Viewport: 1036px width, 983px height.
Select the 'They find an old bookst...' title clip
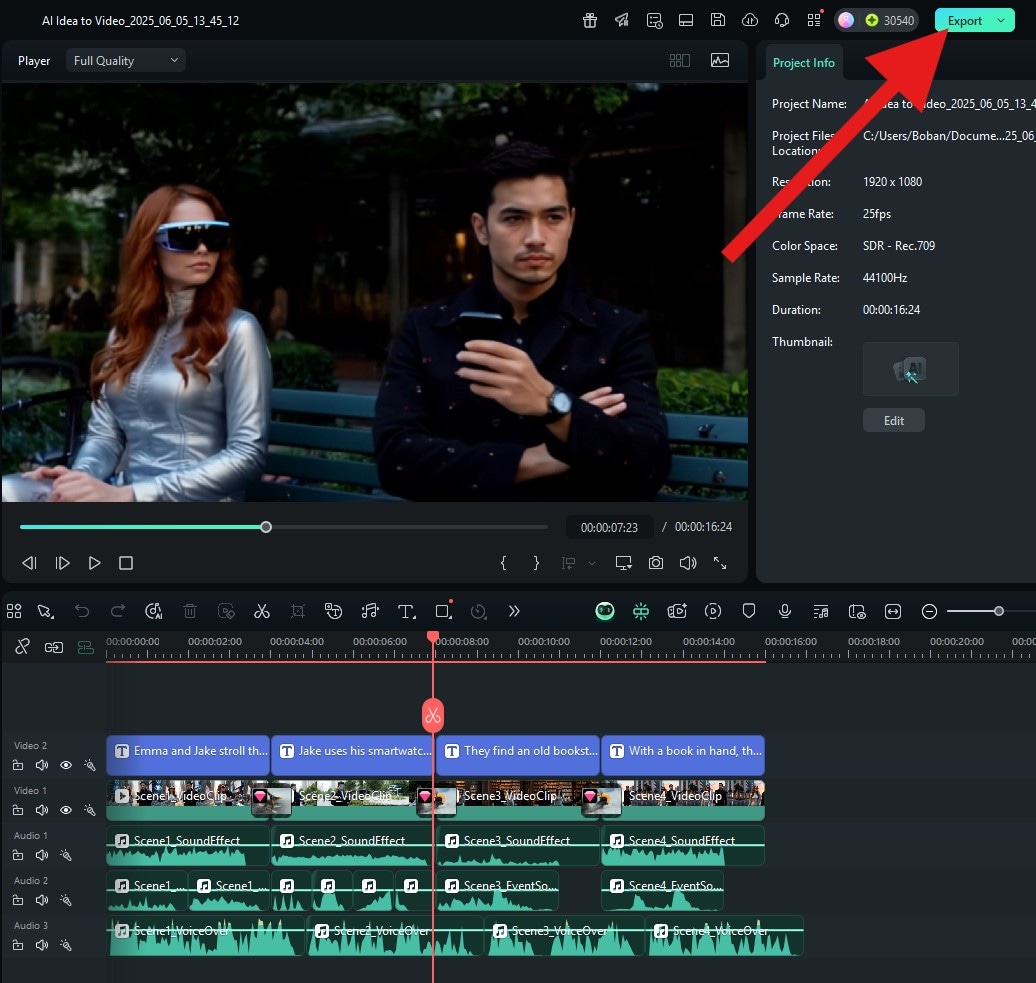[x=518, y=755]
